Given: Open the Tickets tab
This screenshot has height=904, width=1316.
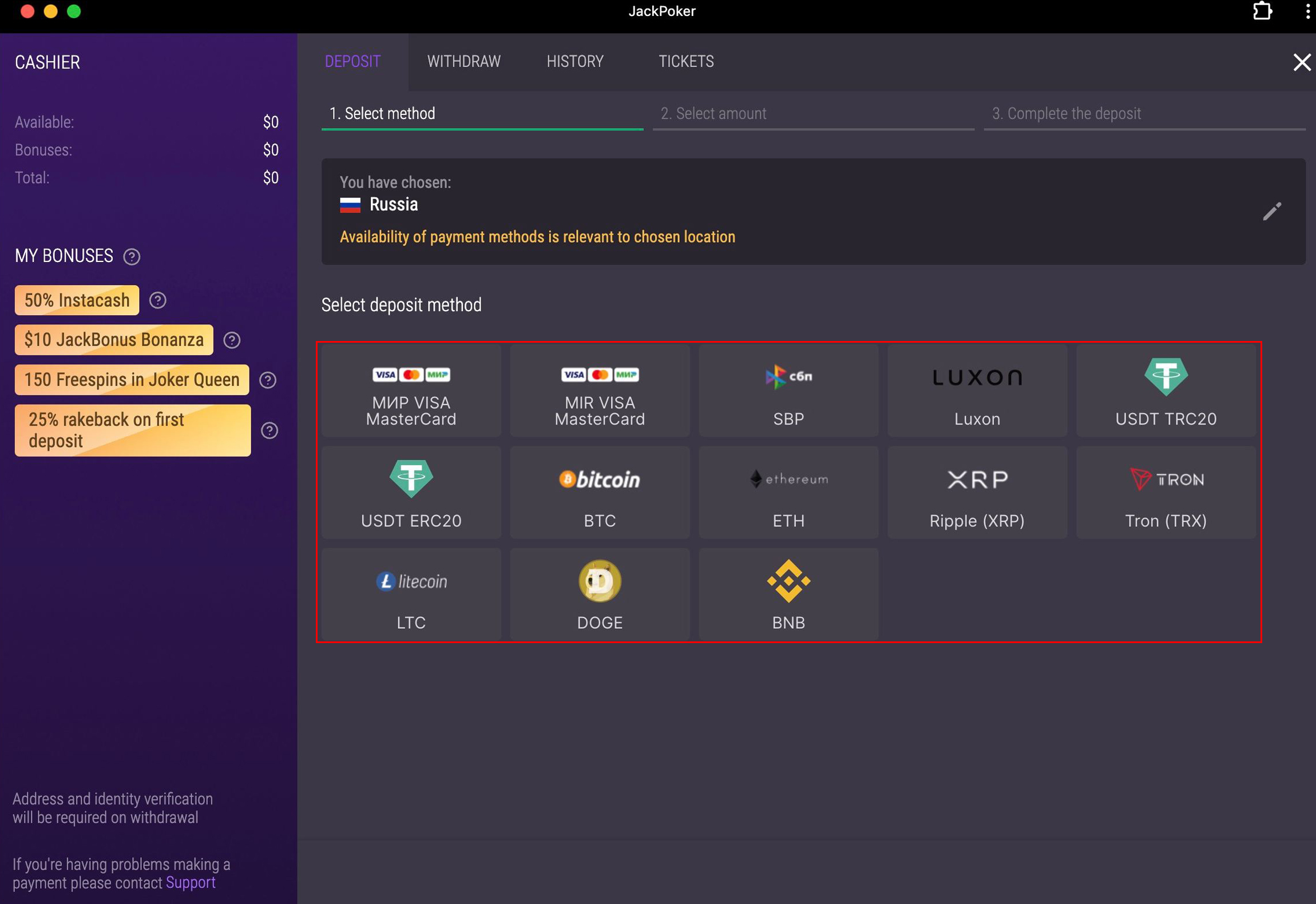Looking at the screenshot, I should pyautogui.click(x=685, y=61).
